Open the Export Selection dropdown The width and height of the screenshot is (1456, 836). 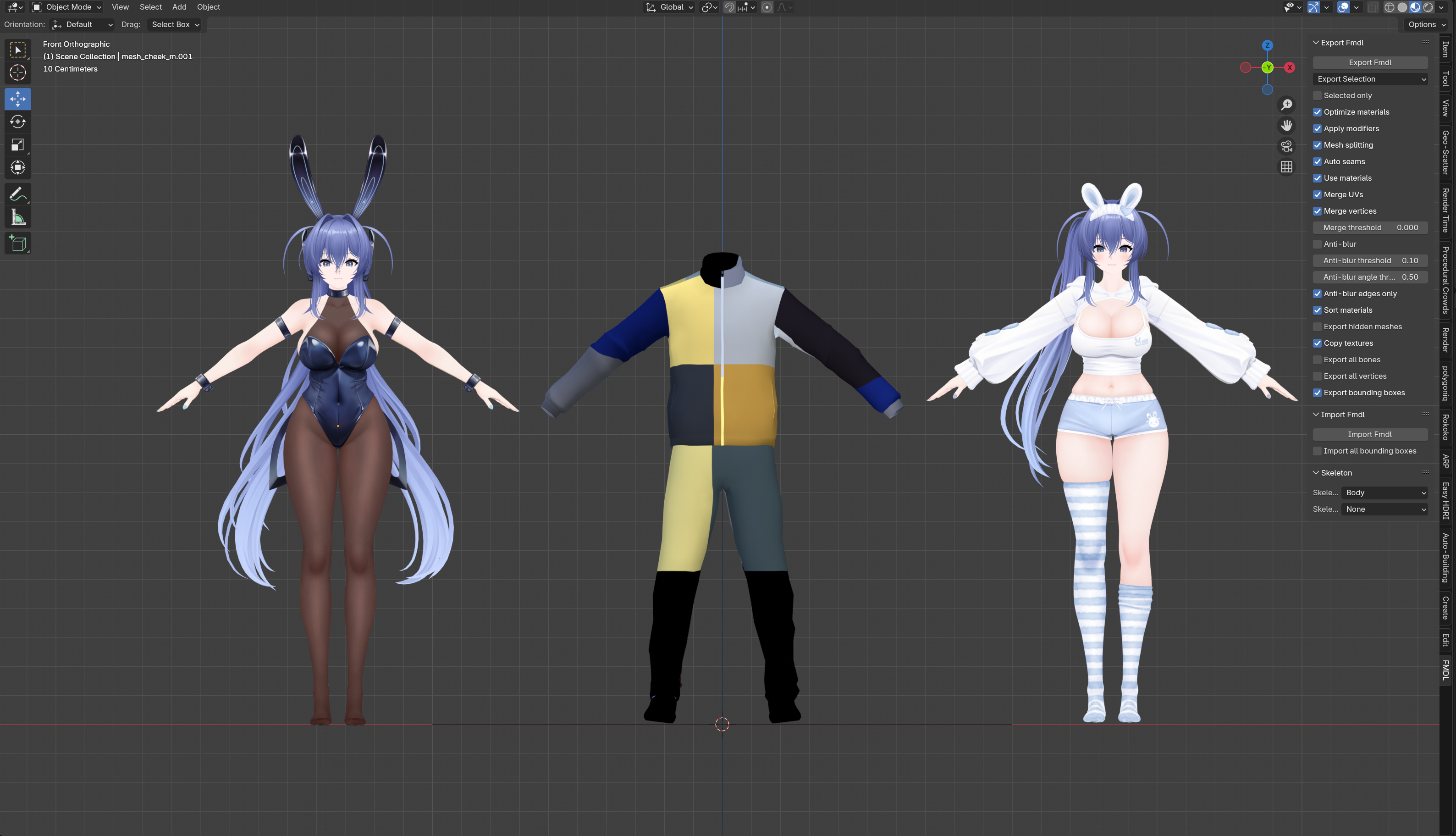pos(1370,79)
